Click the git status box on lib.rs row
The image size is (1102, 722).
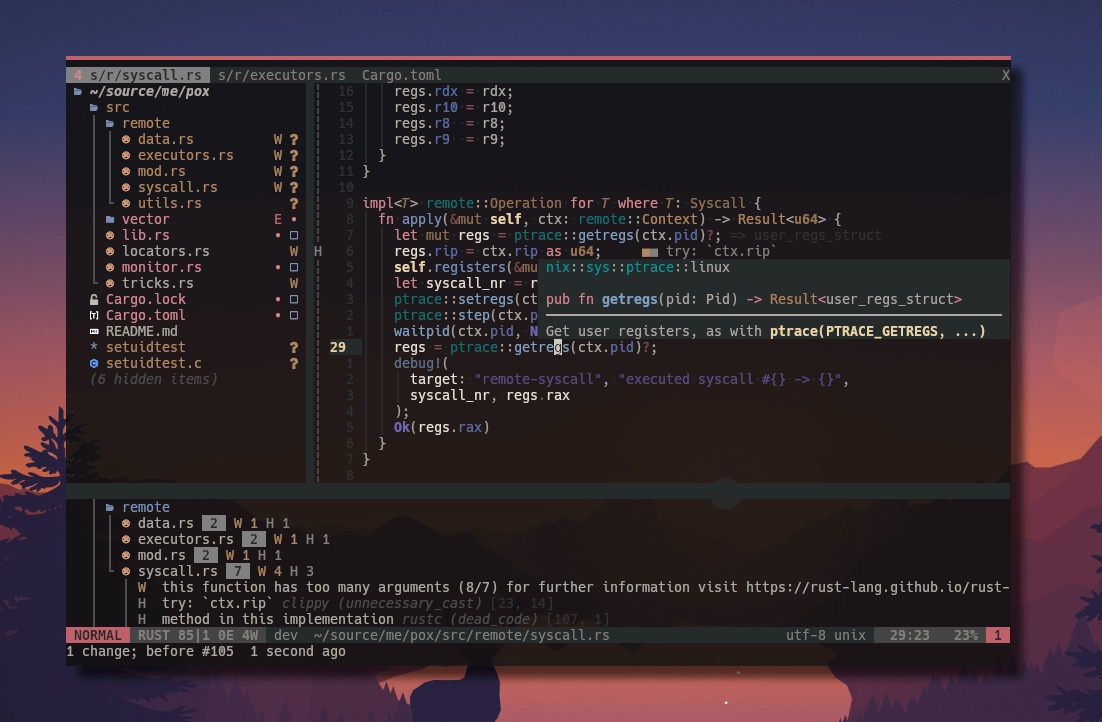point(294,236)
